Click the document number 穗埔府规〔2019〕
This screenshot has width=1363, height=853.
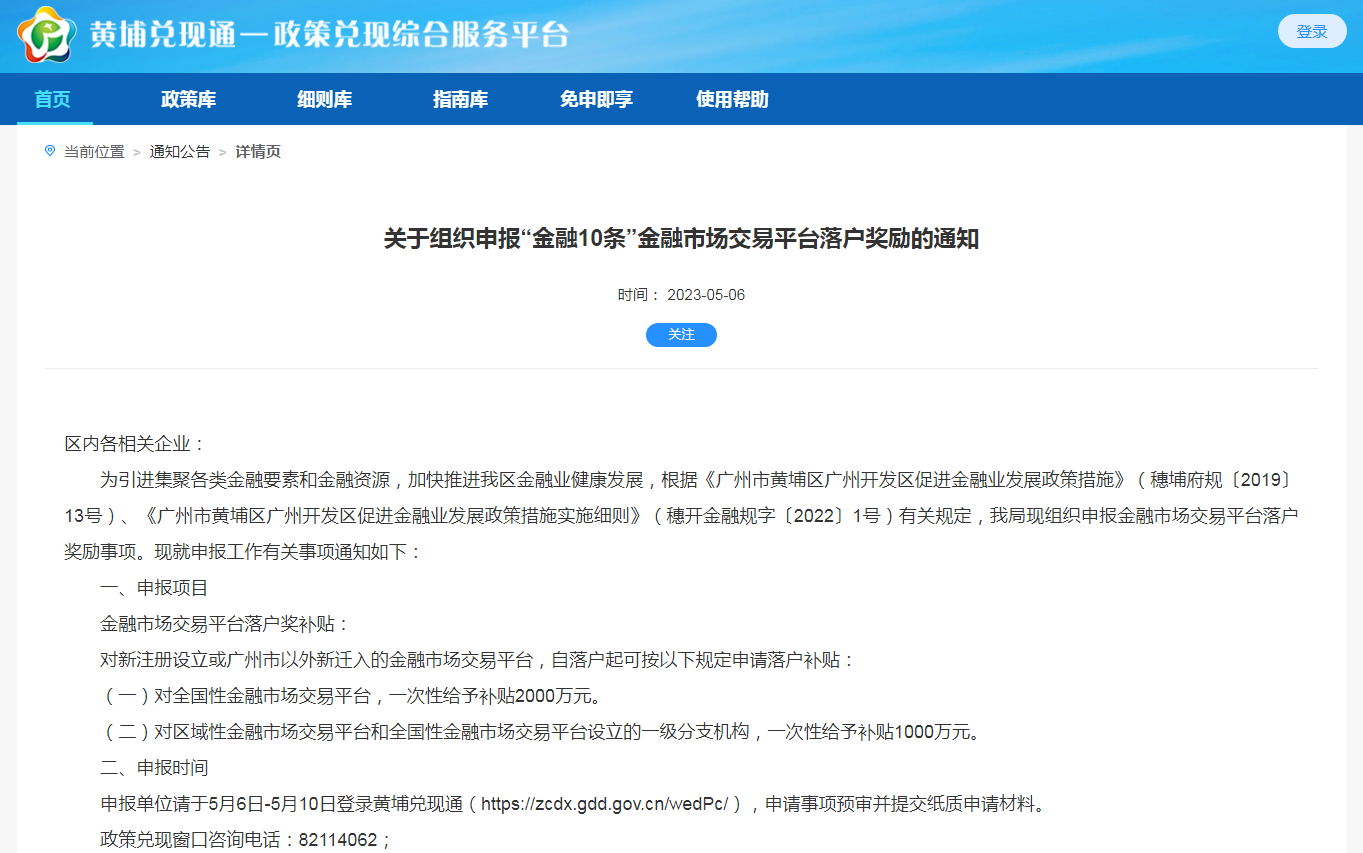(x=1222, y=480)
